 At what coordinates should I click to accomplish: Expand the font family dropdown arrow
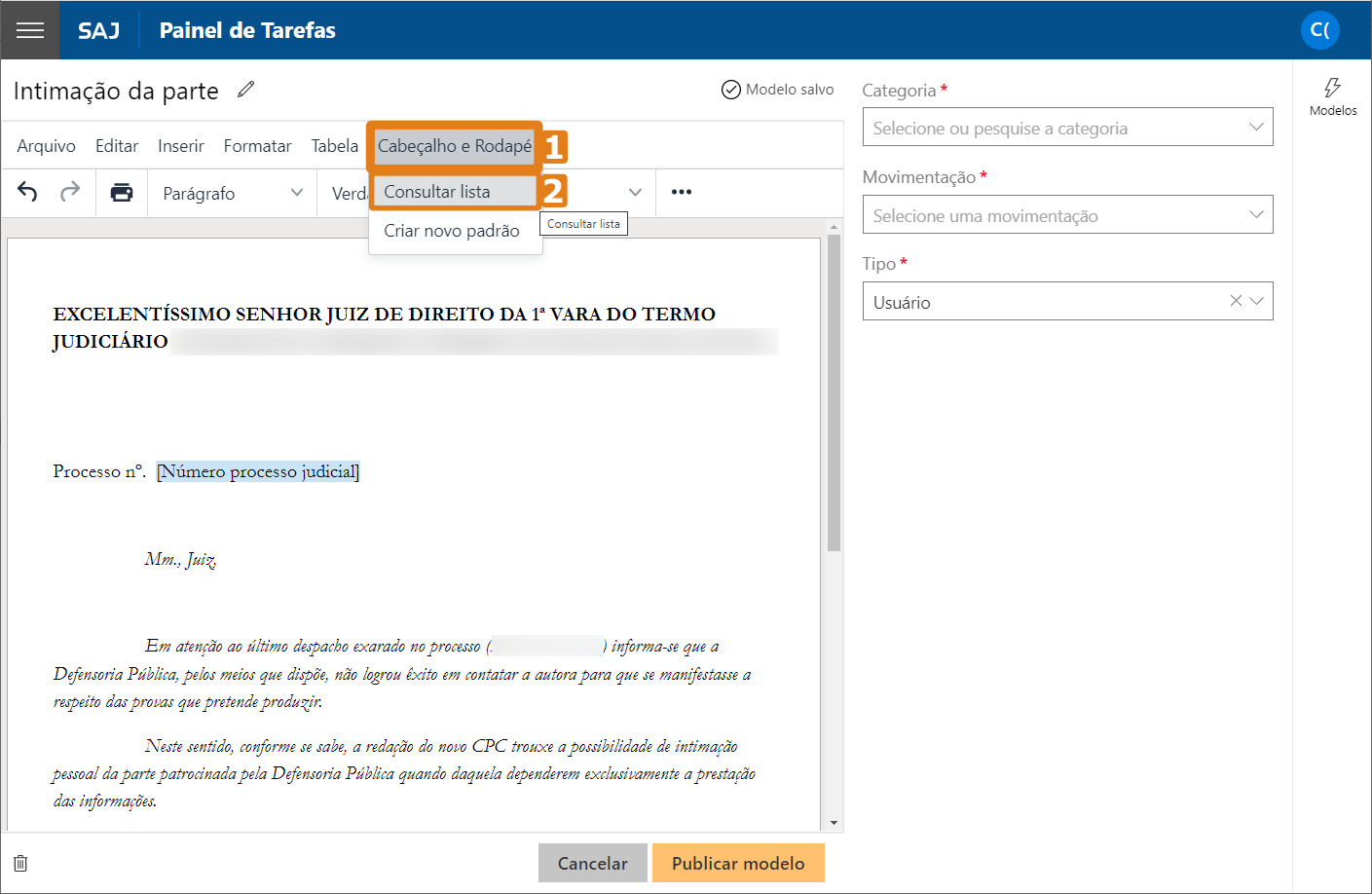[635, 193]
